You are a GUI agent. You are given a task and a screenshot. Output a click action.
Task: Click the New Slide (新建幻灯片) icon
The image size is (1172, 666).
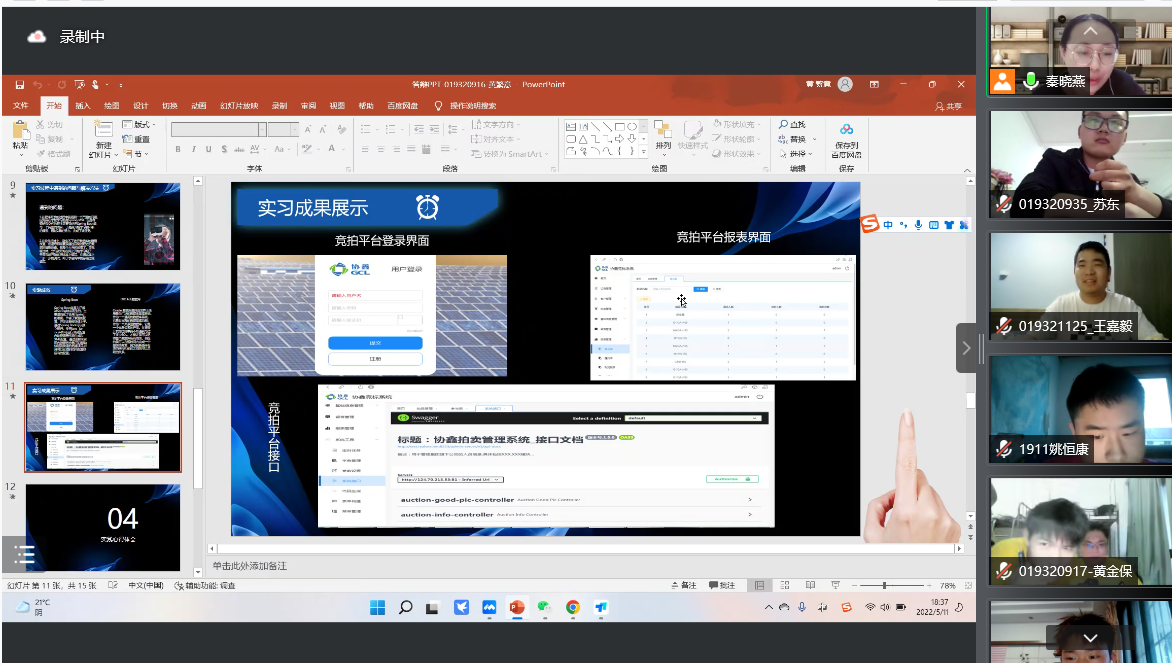point(103,131)
